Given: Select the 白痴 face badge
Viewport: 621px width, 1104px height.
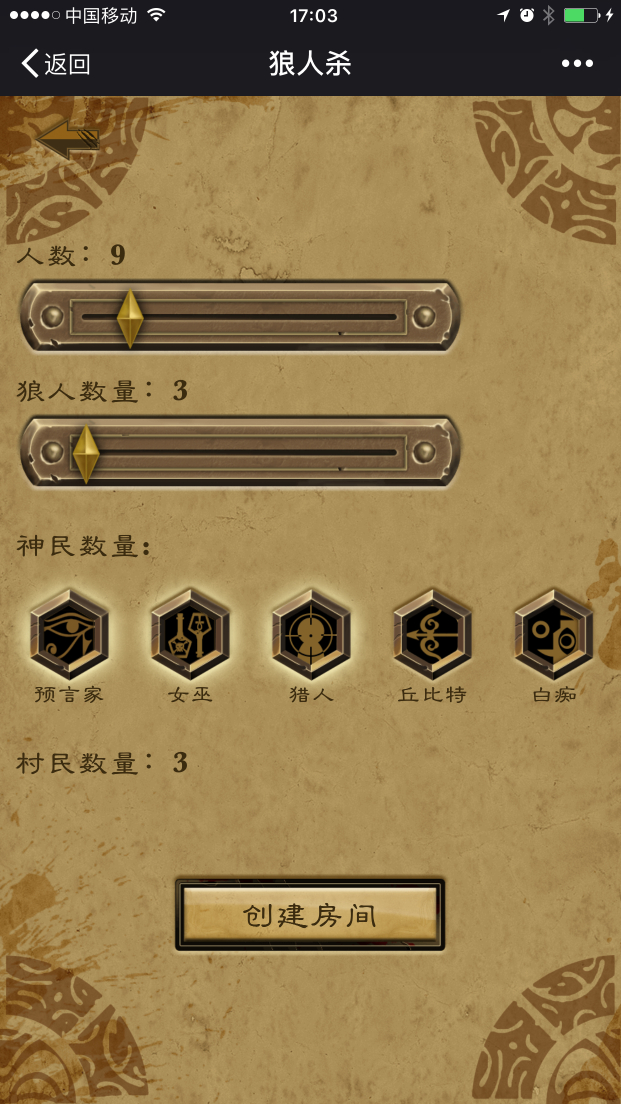Looking at the screenshot, I should (x=553, y=634).
